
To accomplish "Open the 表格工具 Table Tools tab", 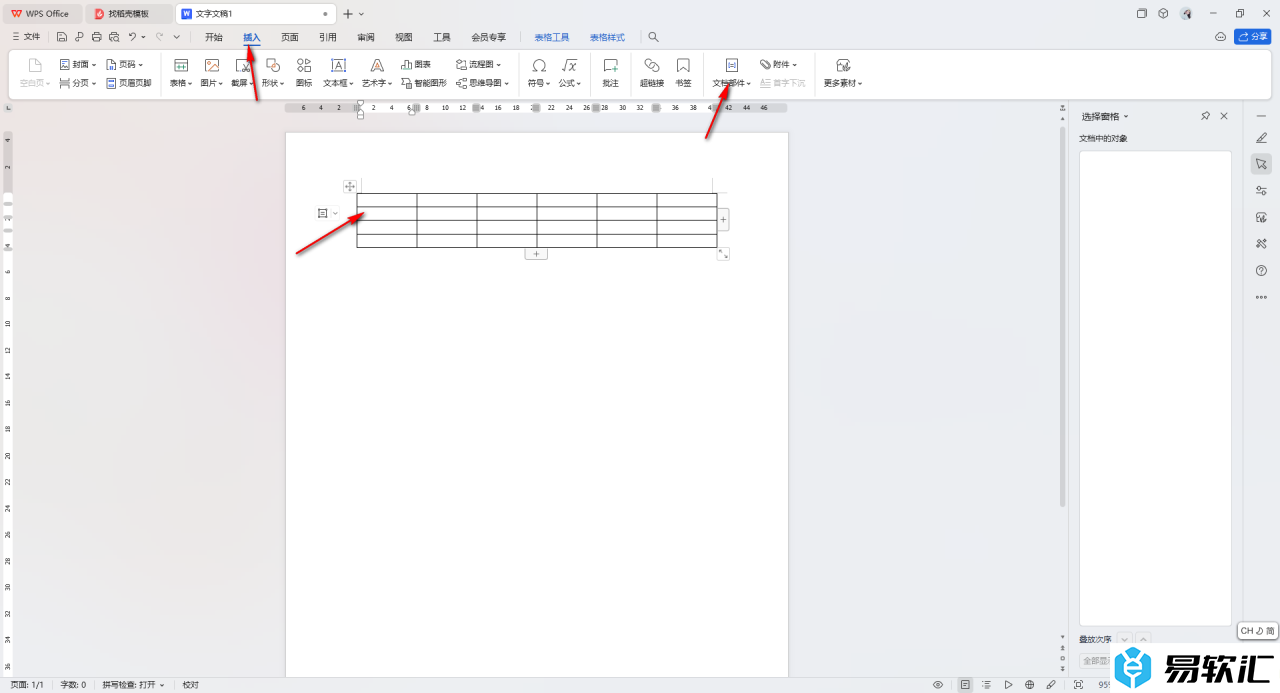I will (552, 37).
